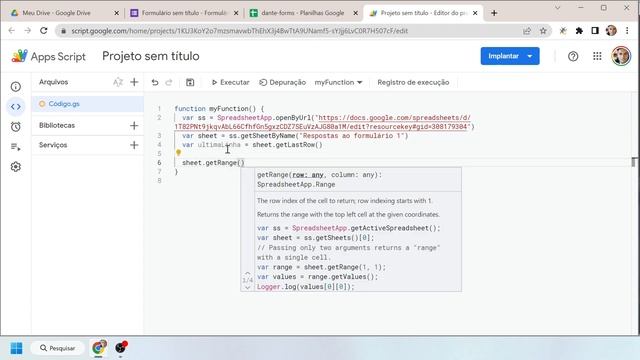
Task: Select Projeto sem título editor tab
Action: (423, 13)
